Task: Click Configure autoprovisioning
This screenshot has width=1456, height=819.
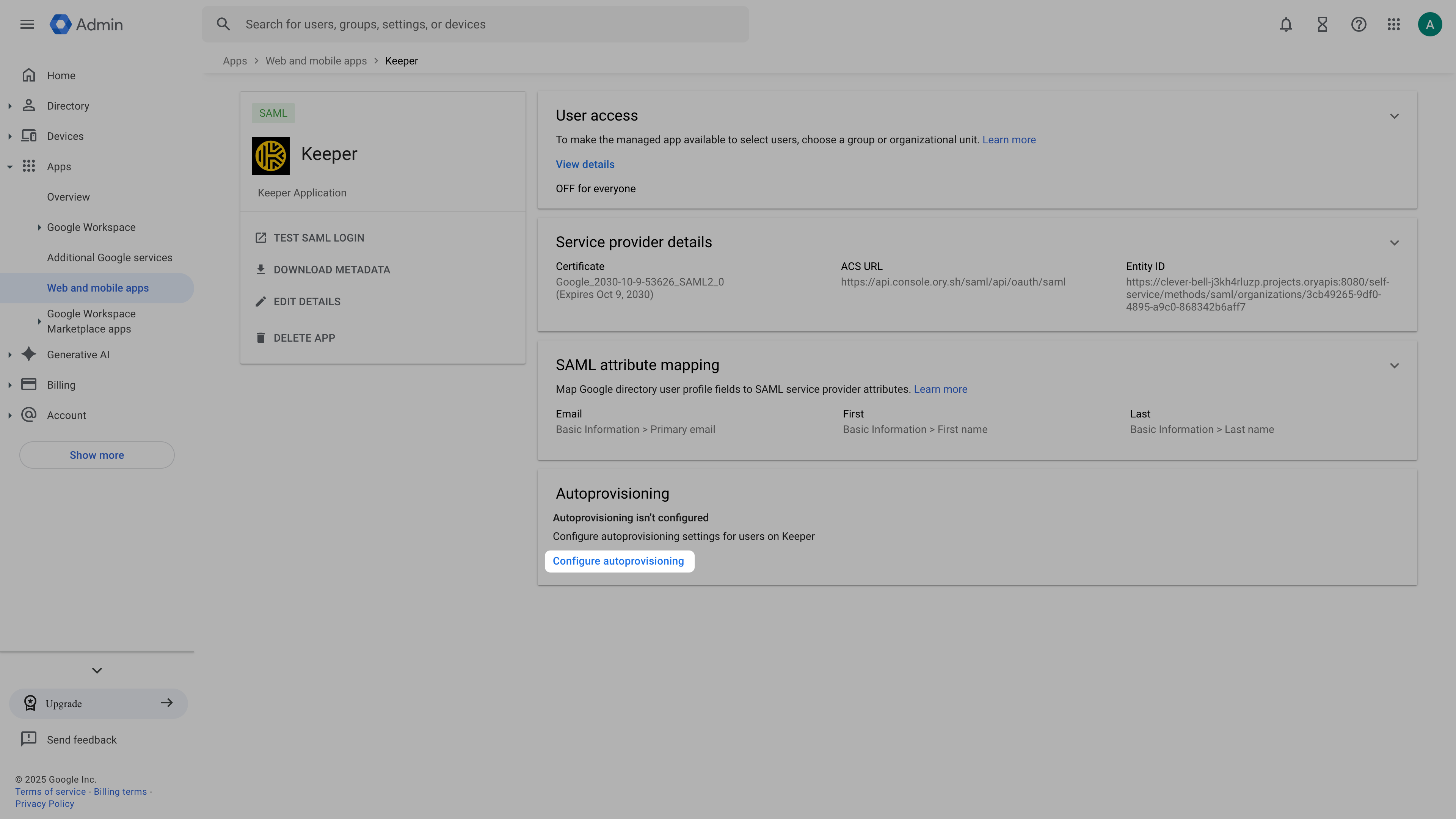Action: point(619,561)
